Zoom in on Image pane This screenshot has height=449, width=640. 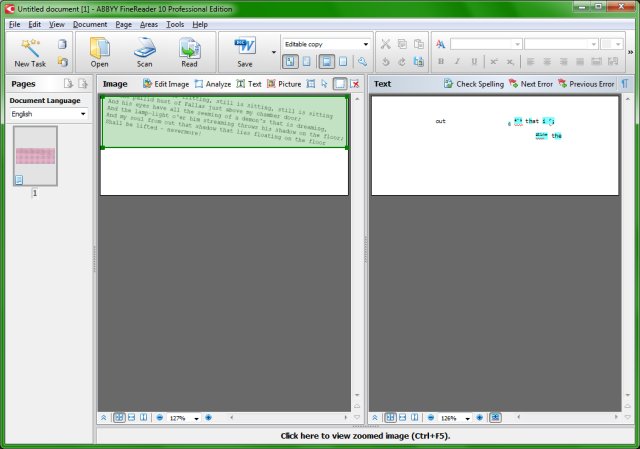209,418
